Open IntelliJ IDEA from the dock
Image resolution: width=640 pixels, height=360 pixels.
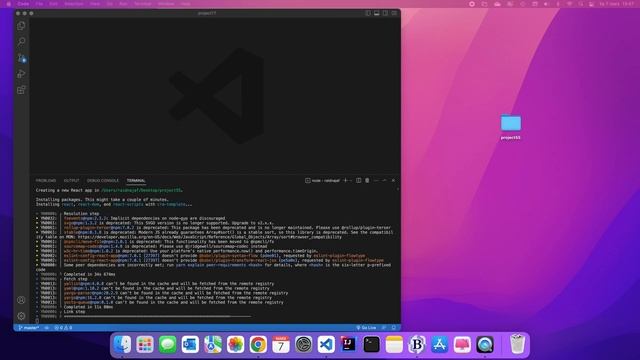tap(349, 344)
